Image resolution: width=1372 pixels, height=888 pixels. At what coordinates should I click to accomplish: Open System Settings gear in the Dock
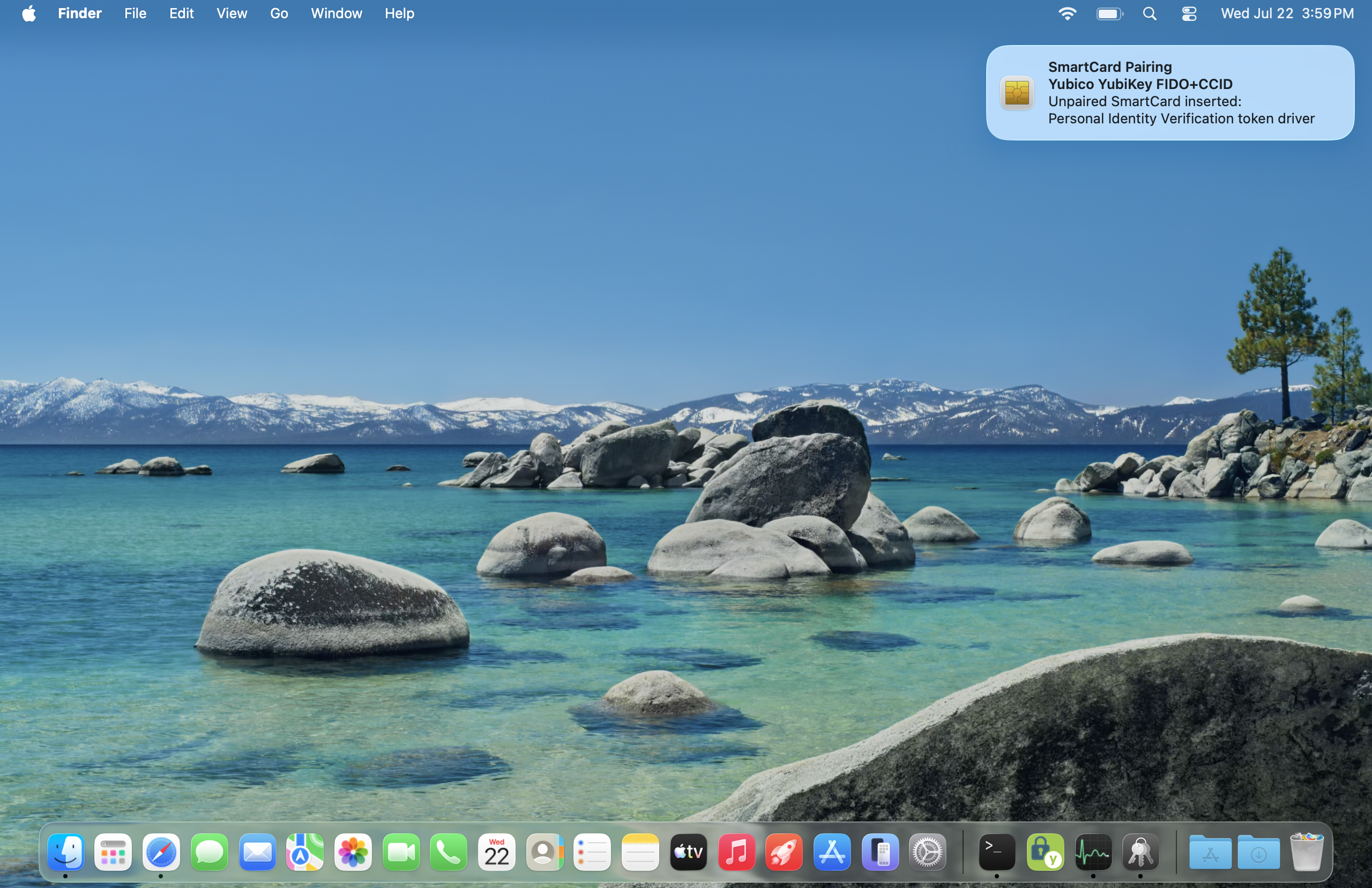(x=928, y=852)
